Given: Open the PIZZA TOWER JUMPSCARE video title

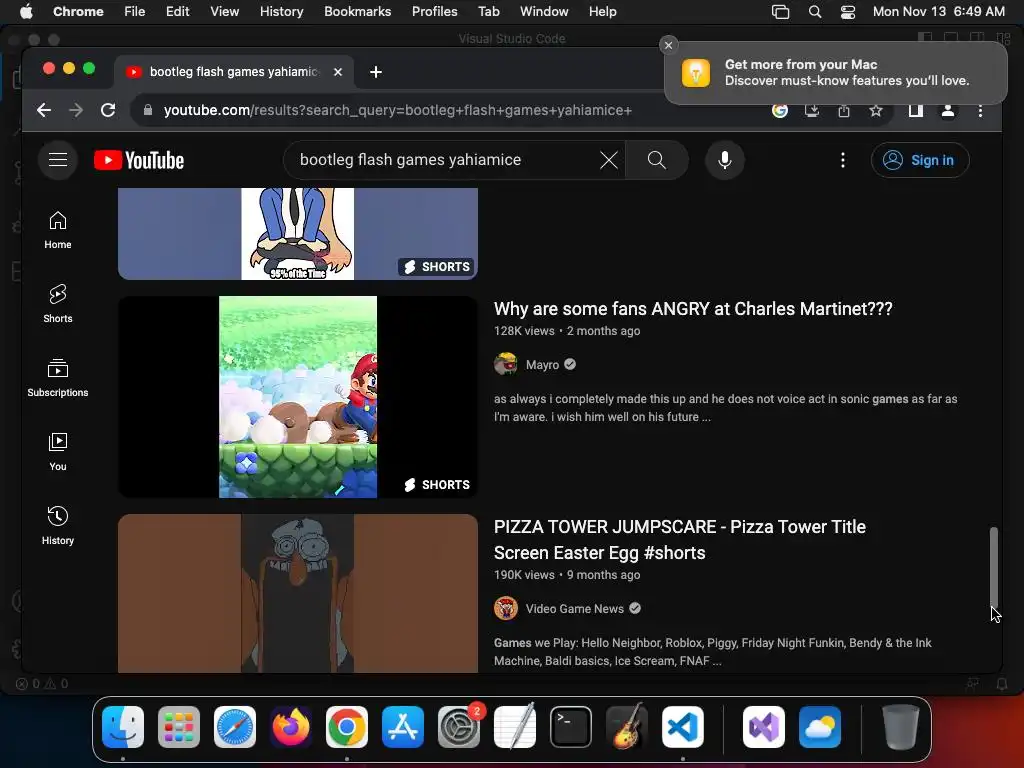Looking at the screenshot, I should [680, 539].
